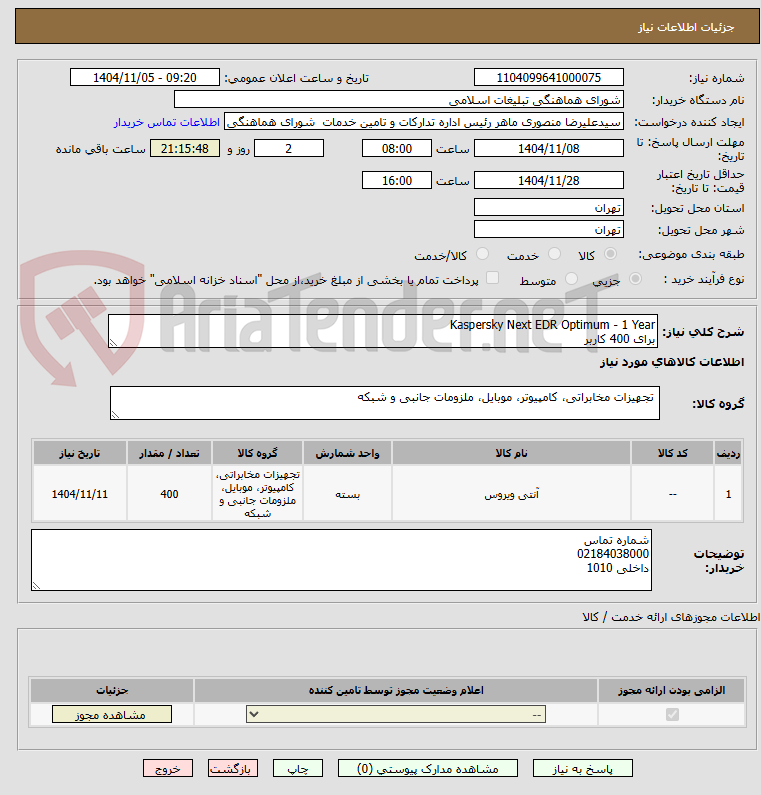This screenshot has width=761, height=795.
Task: Click the need number field 1104099641000075
Action: (x=549, y=78)
